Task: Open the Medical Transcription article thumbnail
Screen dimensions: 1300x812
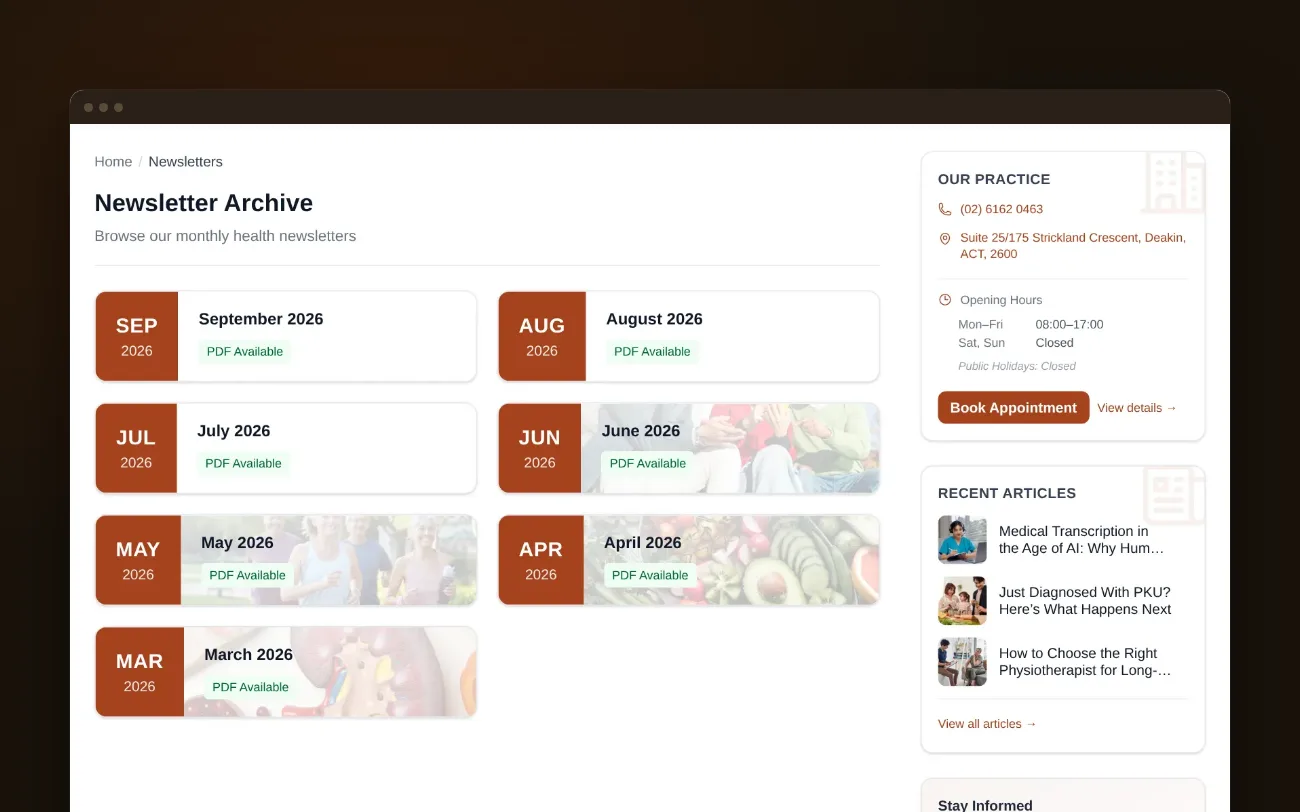Action: coord(962,540)
